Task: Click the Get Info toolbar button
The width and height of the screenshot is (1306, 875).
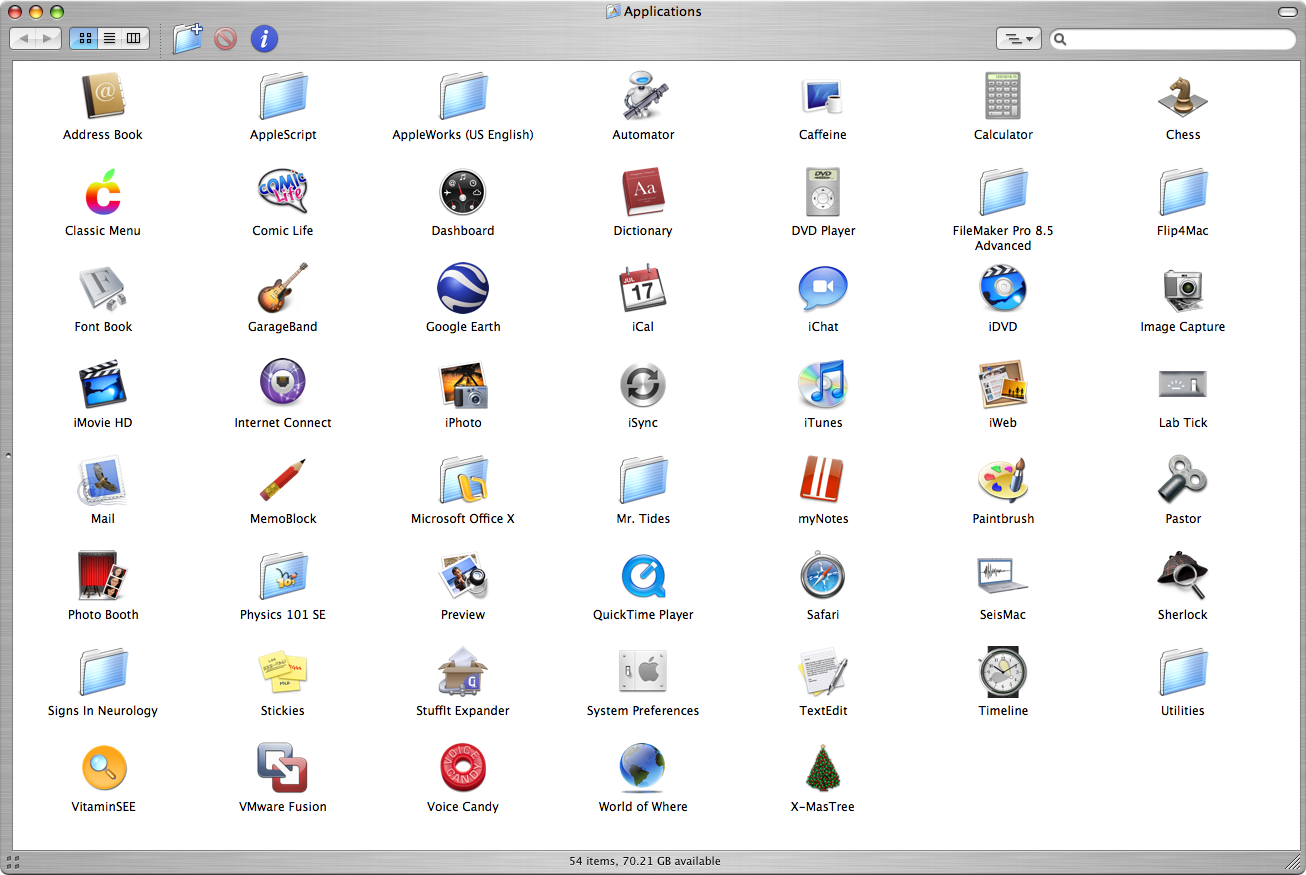Action: pos(264,38)
